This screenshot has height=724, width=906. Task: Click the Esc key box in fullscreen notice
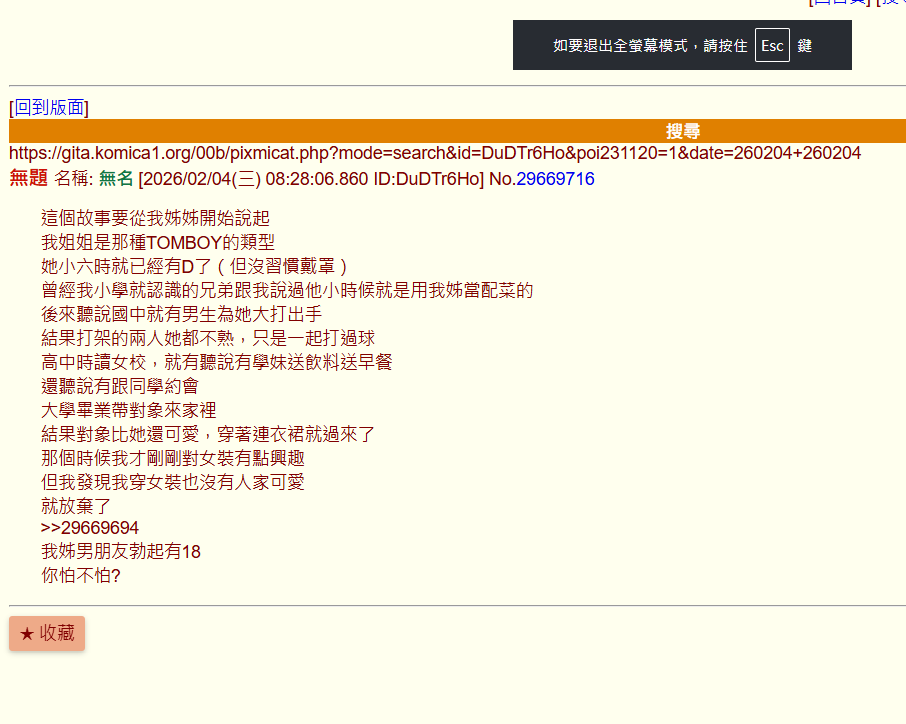[x=772, y=46]
